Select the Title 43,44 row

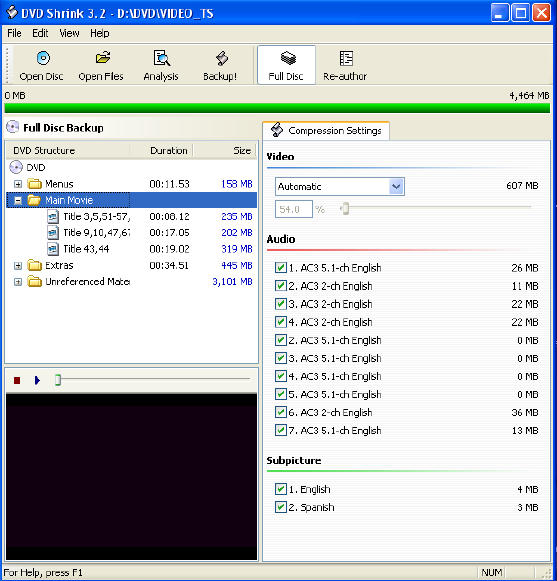[x=132, y=249]
